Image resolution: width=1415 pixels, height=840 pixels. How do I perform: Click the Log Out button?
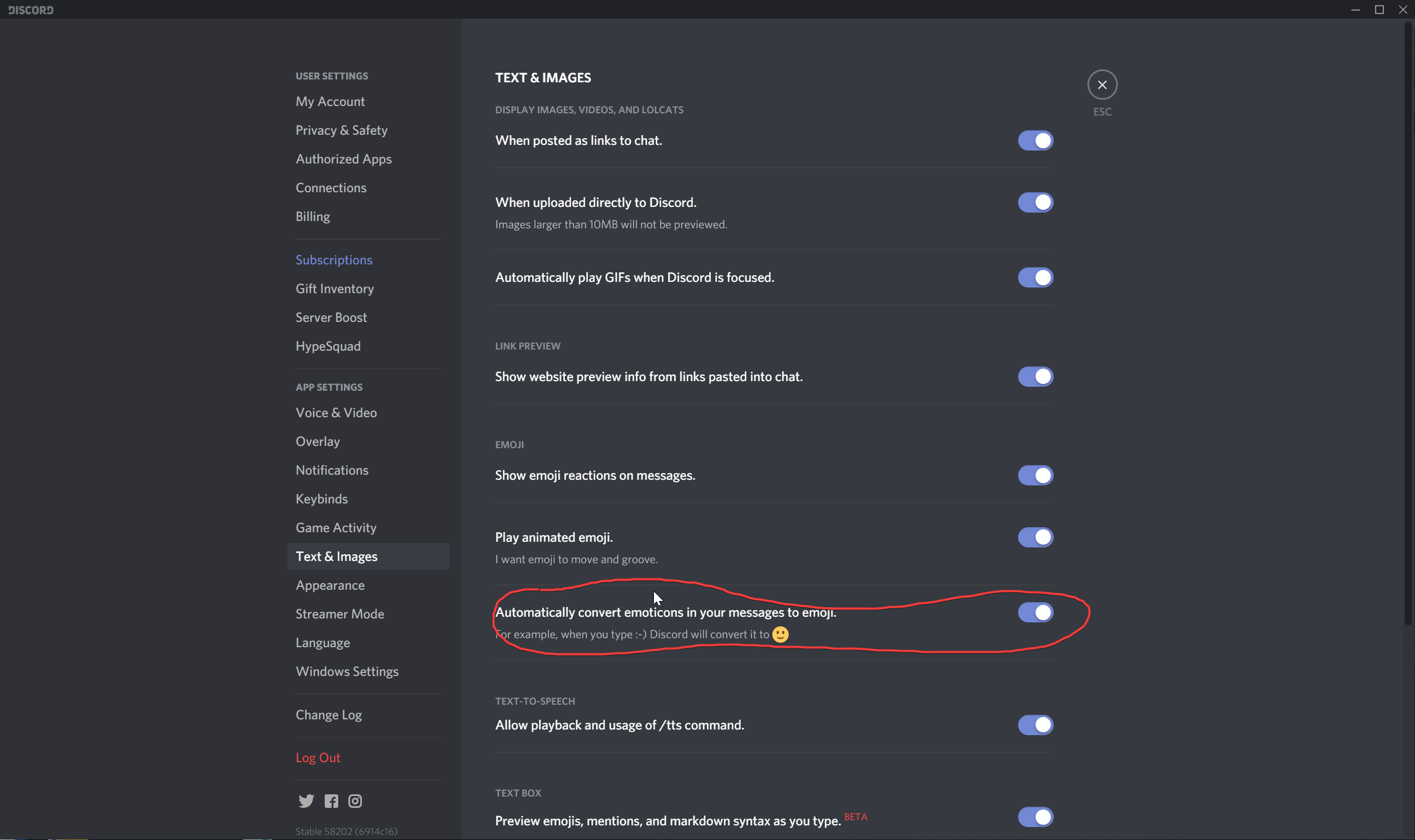(x=317, y=757)
